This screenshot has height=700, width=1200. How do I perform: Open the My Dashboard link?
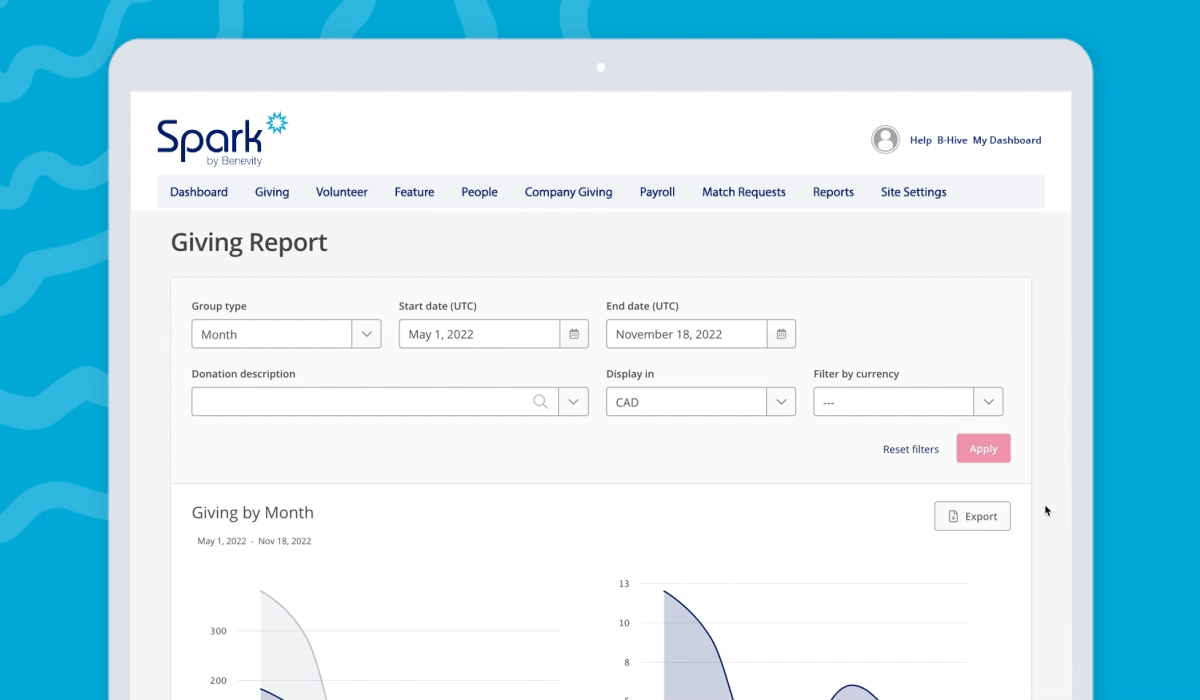1007,141
